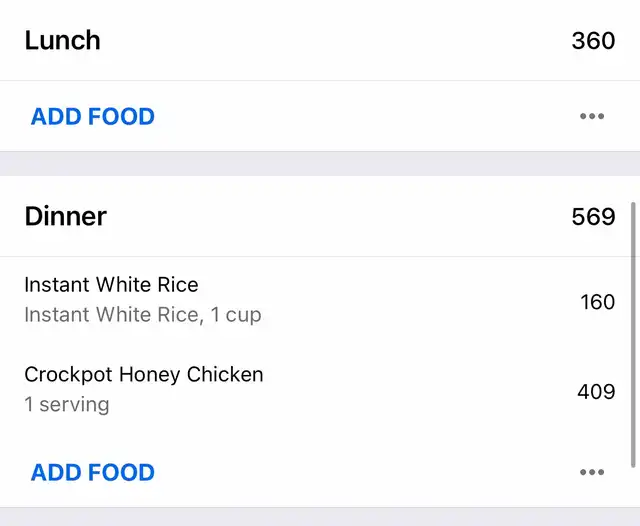Open the Instant White Rice entry

tap(111, 285)
